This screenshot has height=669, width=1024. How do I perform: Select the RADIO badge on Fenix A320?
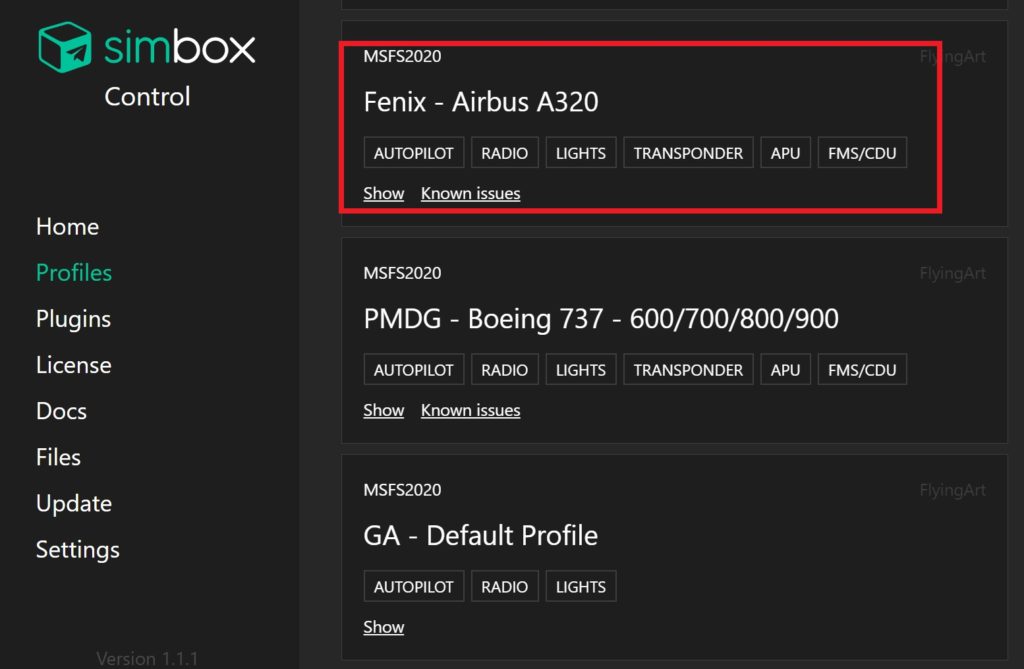tap(504, 152)
